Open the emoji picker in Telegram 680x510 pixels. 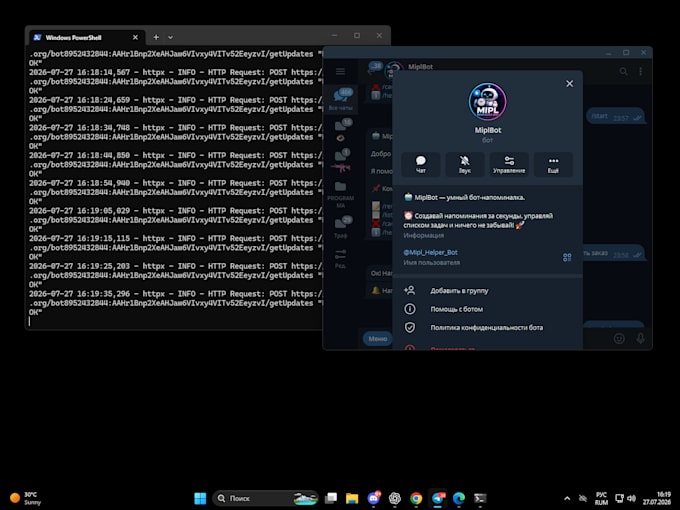click(x=619, y=338)
